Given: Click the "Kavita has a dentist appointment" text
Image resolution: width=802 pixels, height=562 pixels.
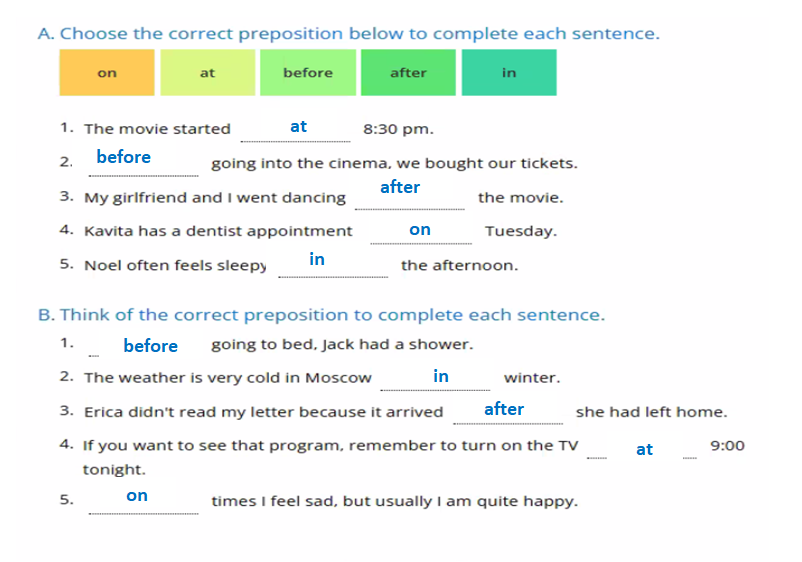Looking at the screenshot, I should coord(218,231).
